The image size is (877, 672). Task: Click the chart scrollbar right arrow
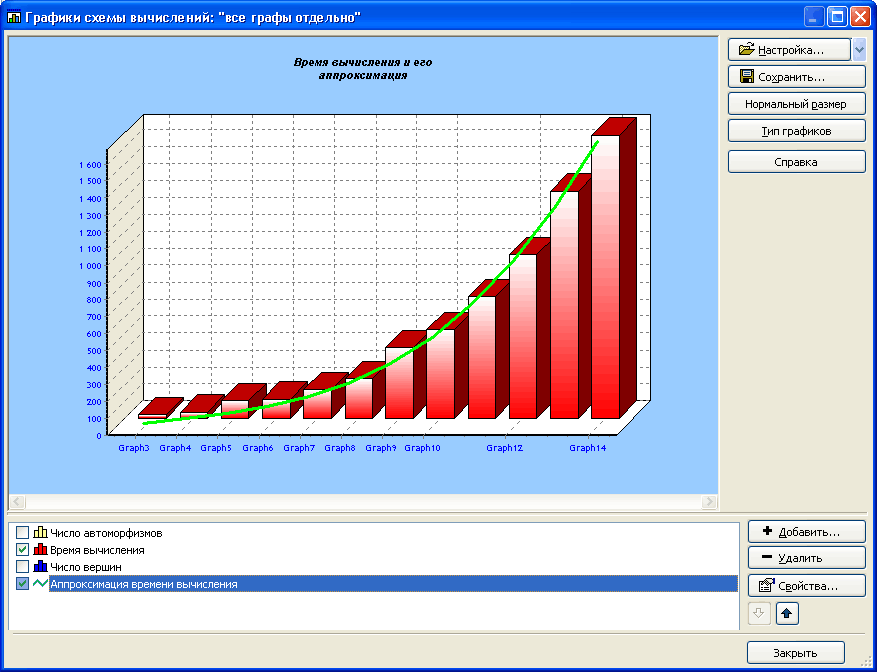[709, 502]
